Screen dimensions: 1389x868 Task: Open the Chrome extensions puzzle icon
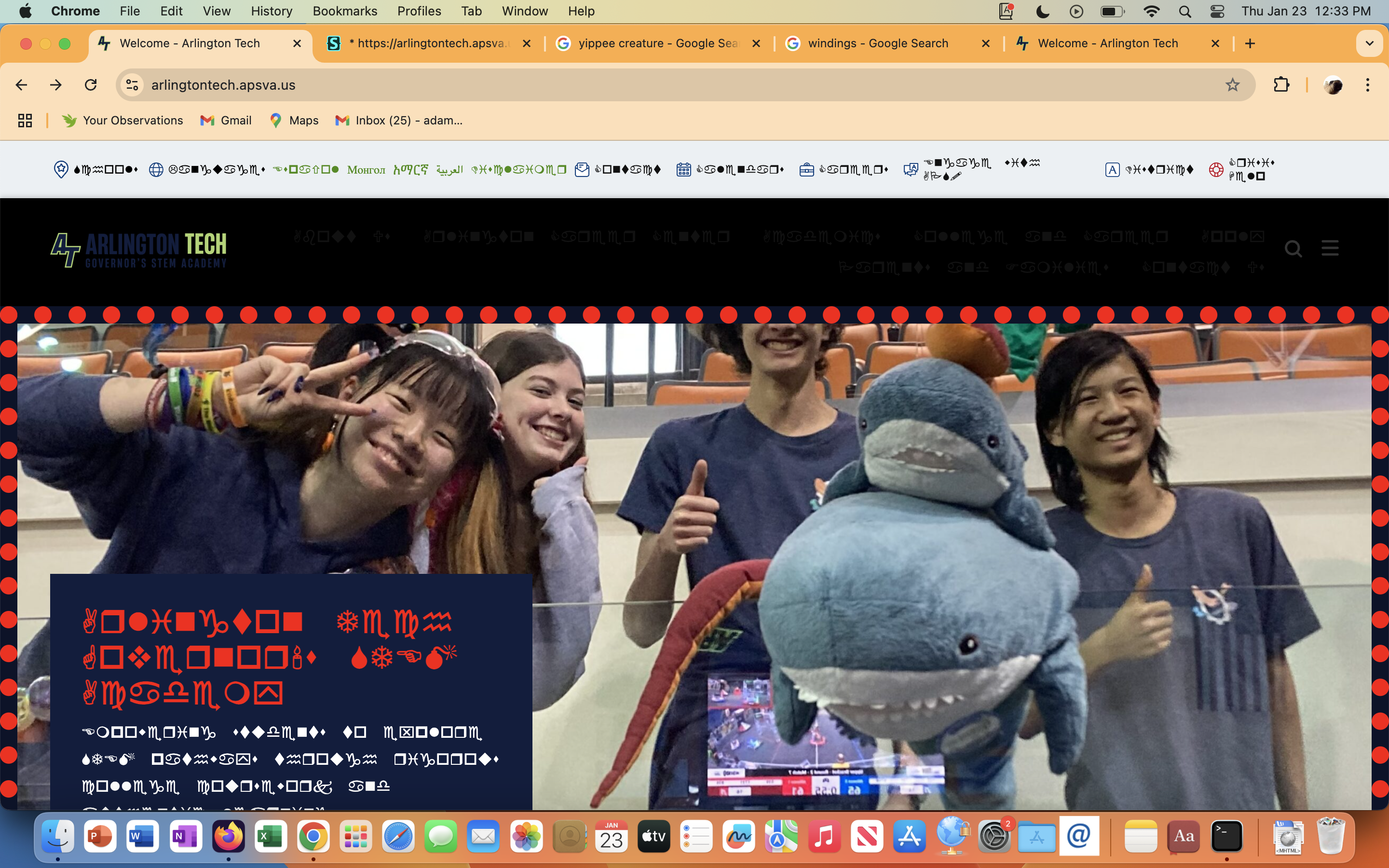tap(1281, 85)
